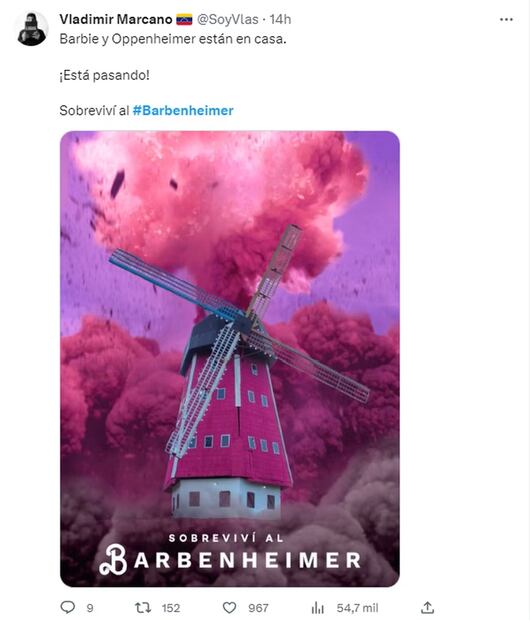The width and height of the screenshot is (530, 620).
Task: Click the 'Barbie y Oppenheimer están en casa' text
Action: coord(173,39)
